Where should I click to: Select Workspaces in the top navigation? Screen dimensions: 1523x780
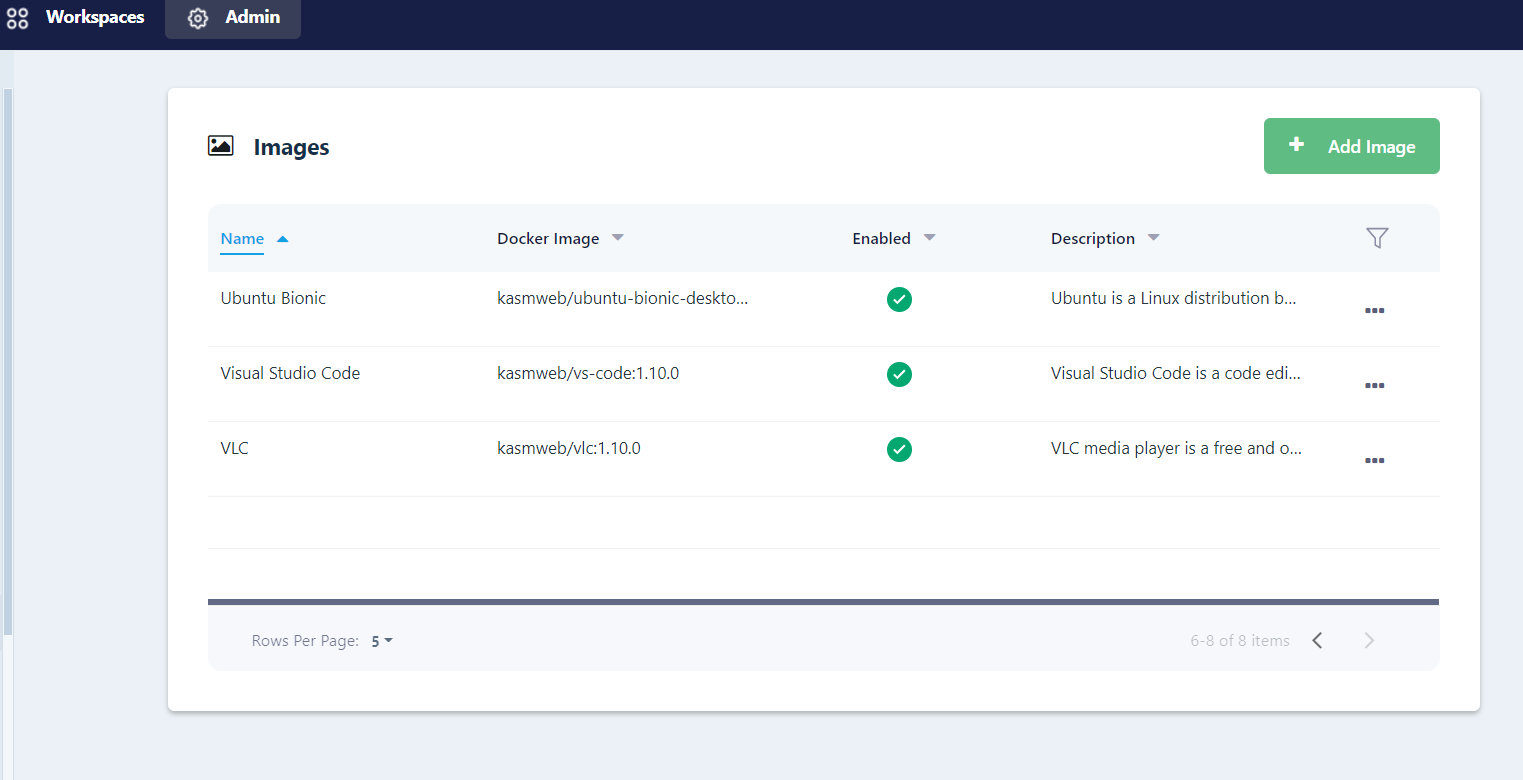95,17
